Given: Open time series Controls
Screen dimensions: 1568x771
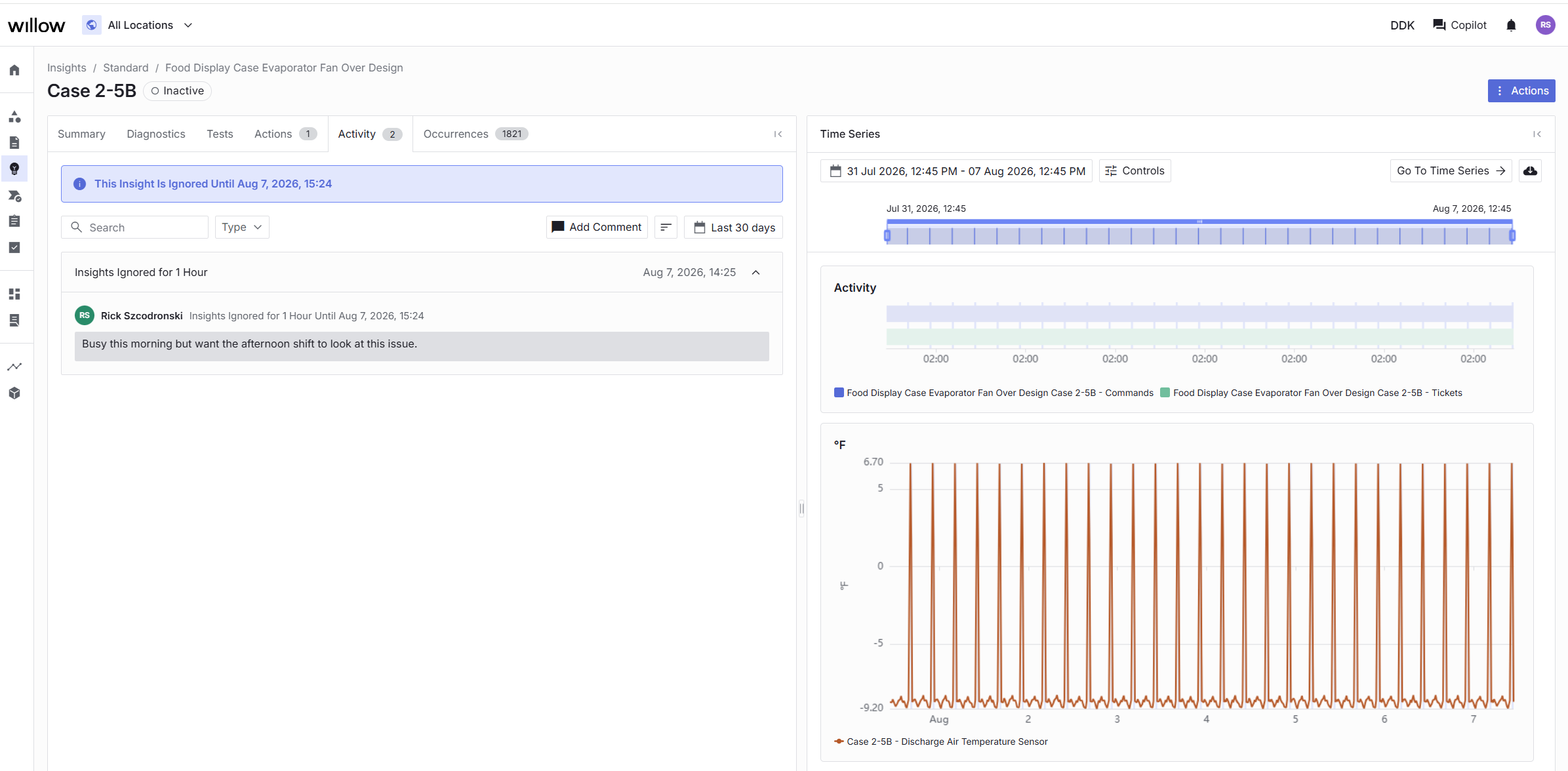Looking at the screenshot, I should (1135, 171).
